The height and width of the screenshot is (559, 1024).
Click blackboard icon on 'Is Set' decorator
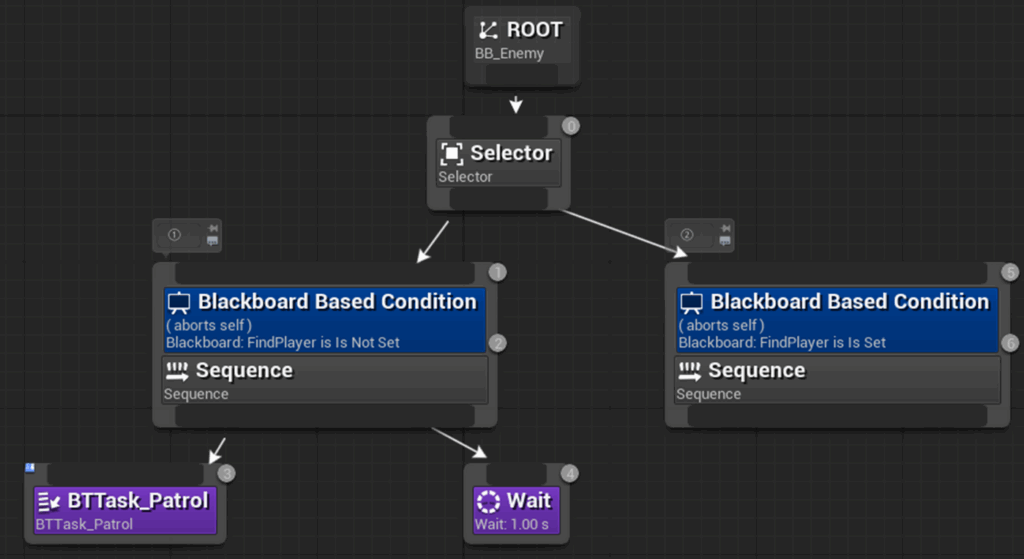pyautogui.click(x=691, y=303)
